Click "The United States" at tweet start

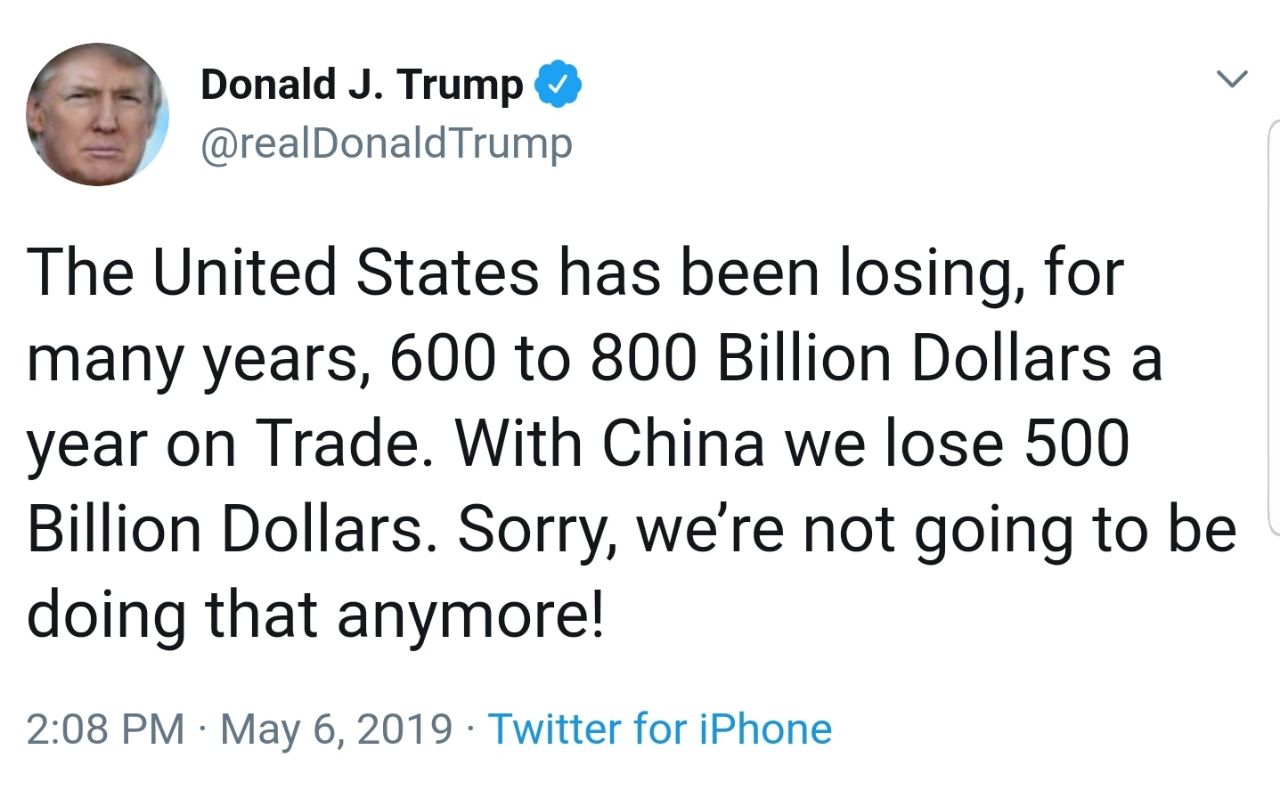pos(280,272)
